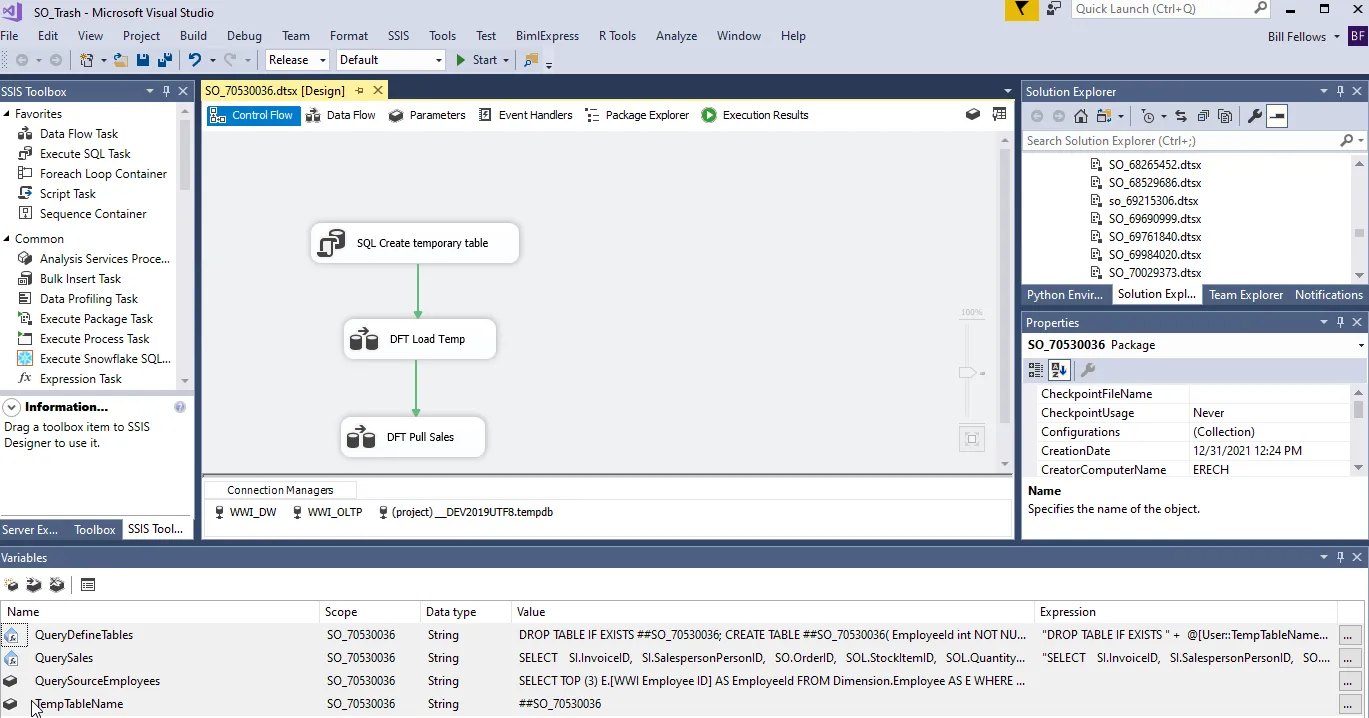
Task: Open the Variables Grid Options icon
Action: tap(88, 585)
